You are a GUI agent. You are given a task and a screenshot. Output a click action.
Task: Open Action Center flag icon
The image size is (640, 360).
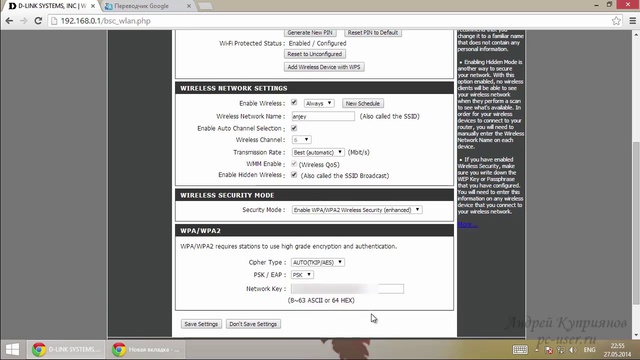[549, 350]
